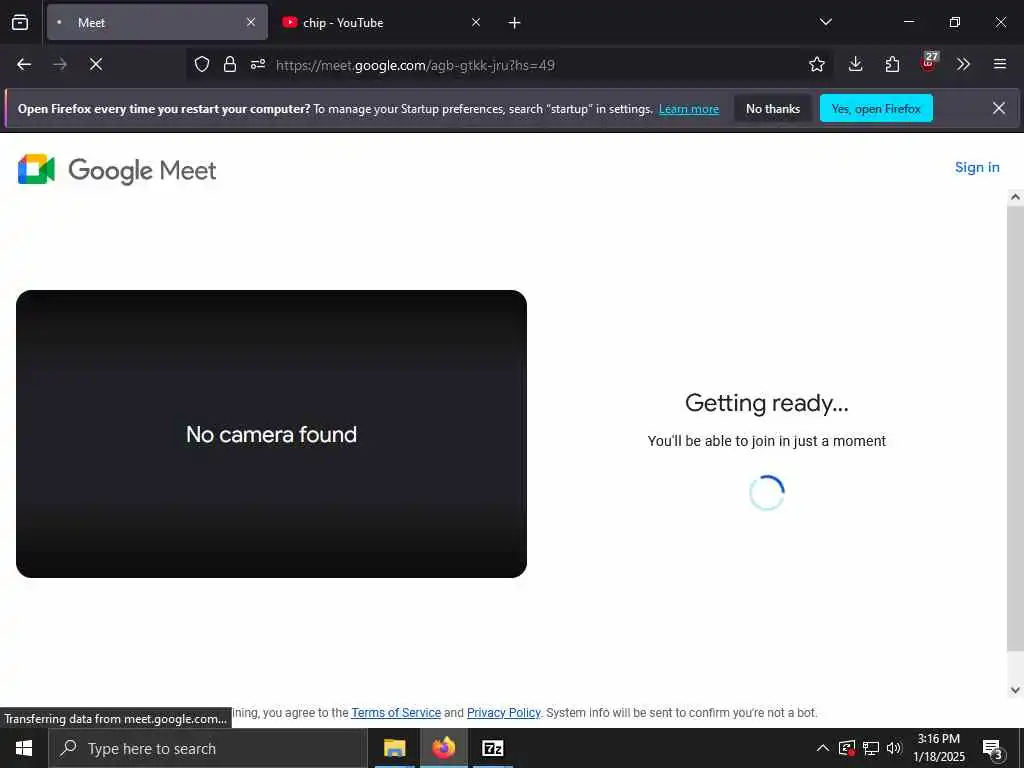Open the Windows Start menu
Screen dimensions: 1024x768
pos(24,748)
